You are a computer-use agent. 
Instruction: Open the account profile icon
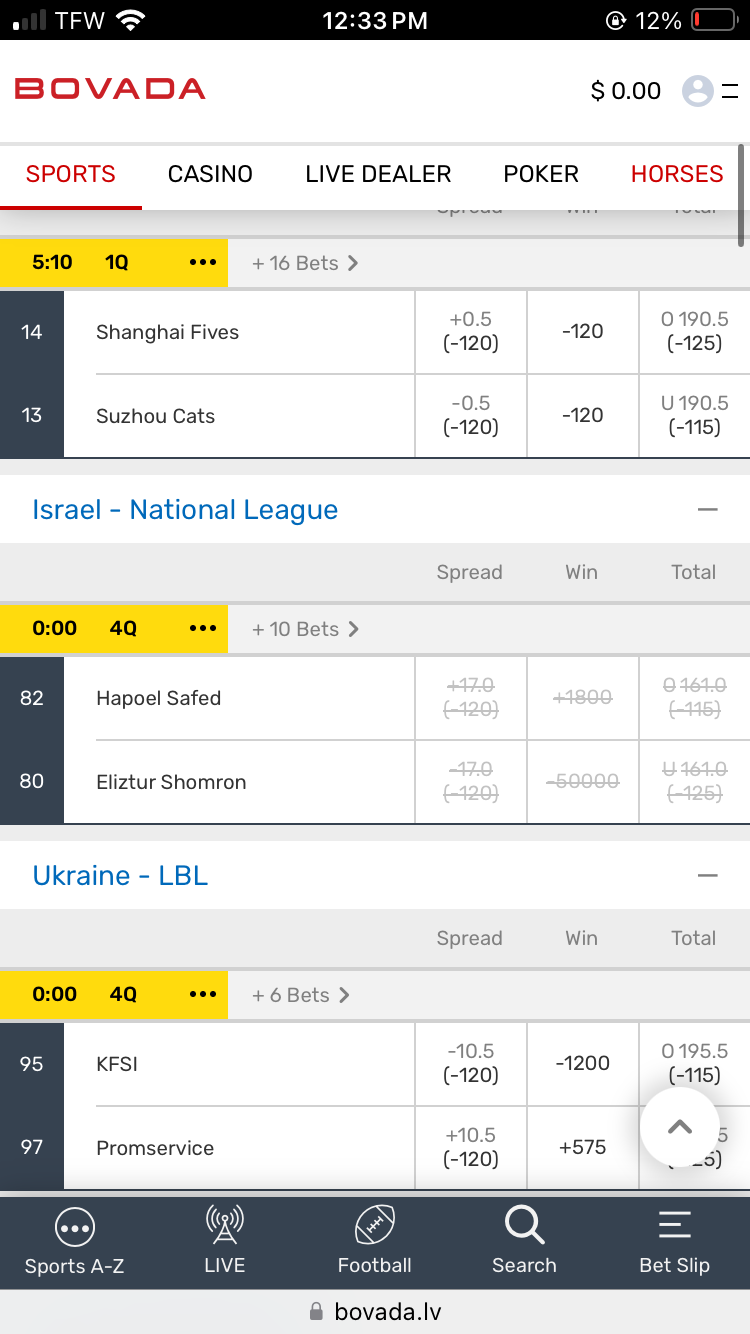[698, 91]
